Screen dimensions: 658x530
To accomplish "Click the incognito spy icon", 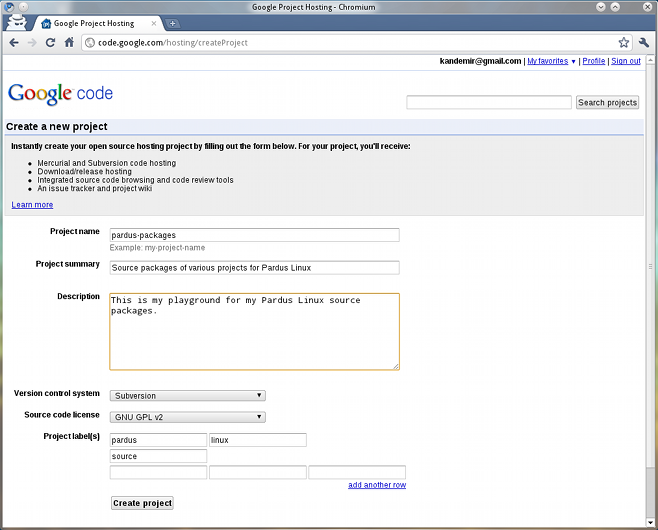I will 17,22.
